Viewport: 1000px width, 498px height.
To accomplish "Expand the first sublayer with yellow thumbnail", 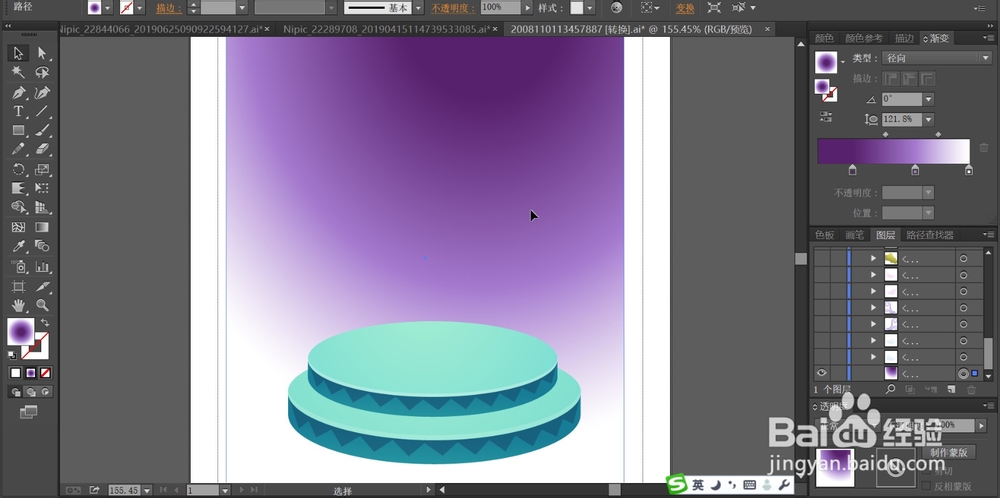I will tap(874, 258).
